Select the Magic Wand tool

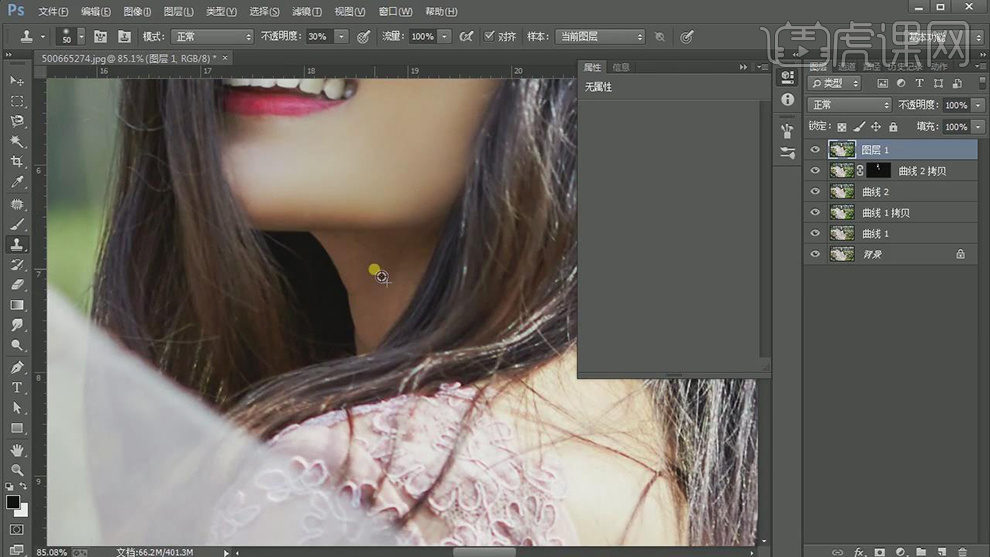tap(17, 142)
